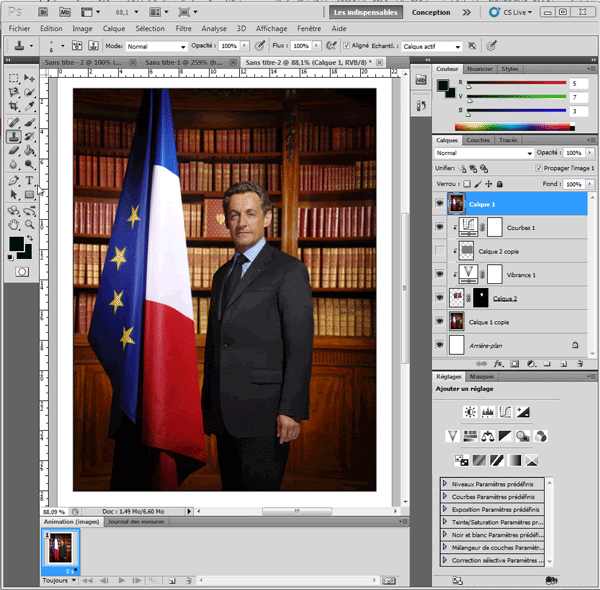Select the Brush tool

pyautogui.click(x=29, y=122)
